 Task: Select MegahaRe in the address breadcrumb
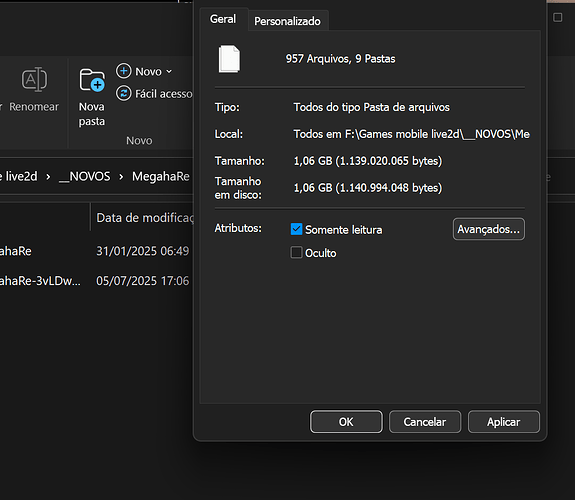point(161,176)
